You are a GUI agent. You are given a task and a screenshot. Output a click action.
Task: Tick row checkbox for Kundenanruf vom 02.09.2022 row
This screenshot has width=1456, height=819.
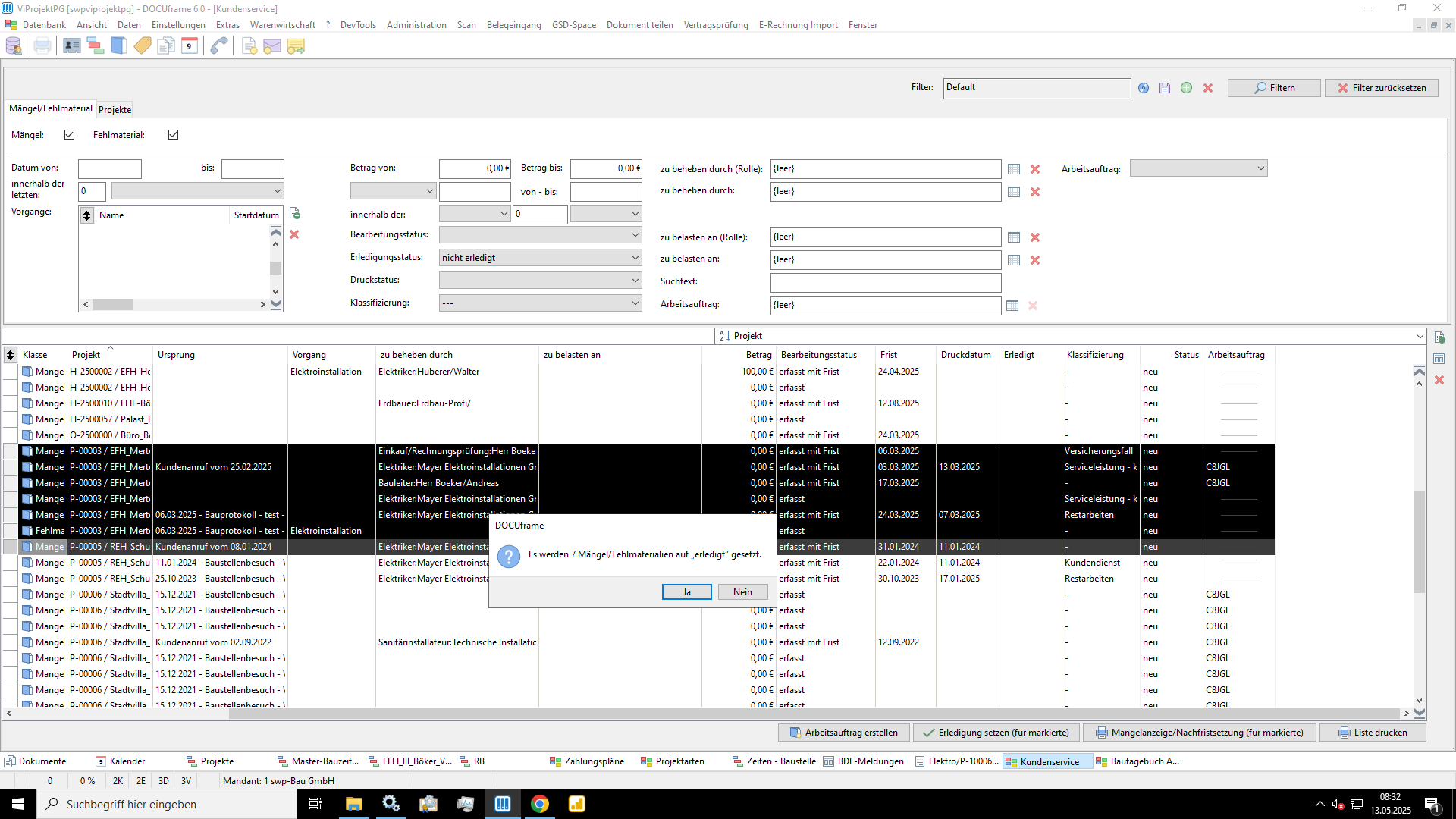tap(11, 642)
